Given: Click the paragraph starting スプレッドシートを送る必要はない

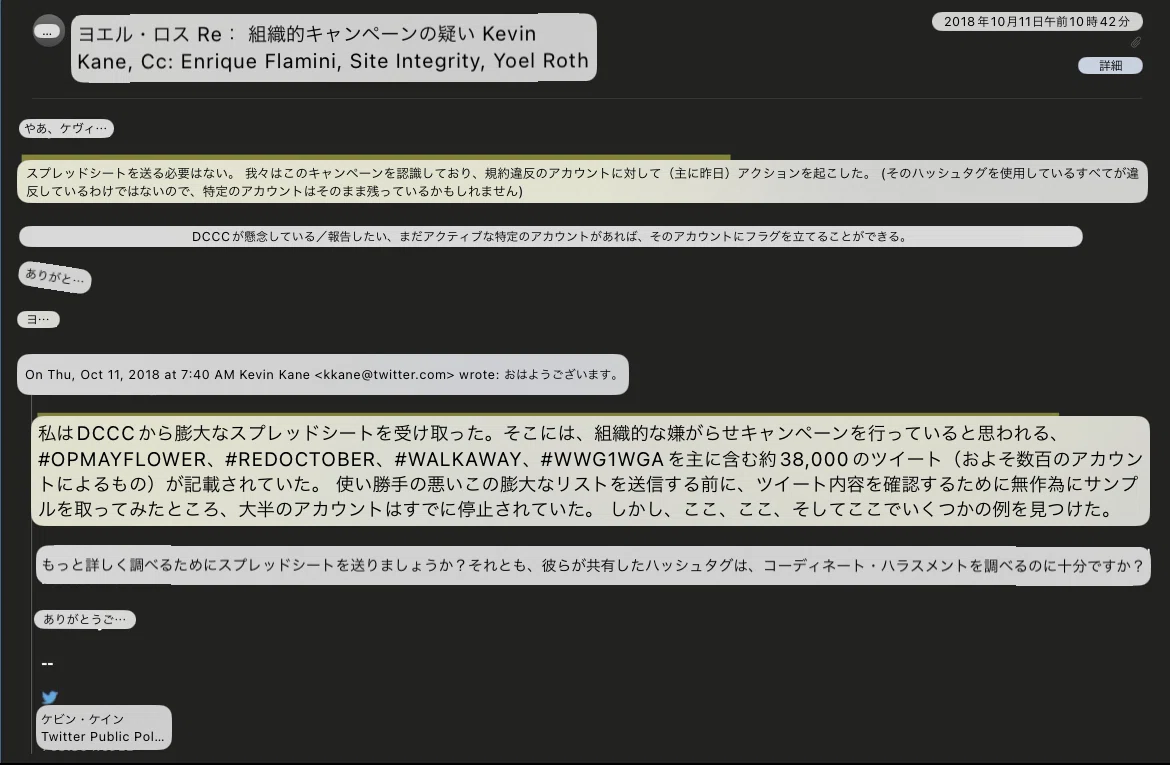Looking at the screenshot, I should coord(582,182).
